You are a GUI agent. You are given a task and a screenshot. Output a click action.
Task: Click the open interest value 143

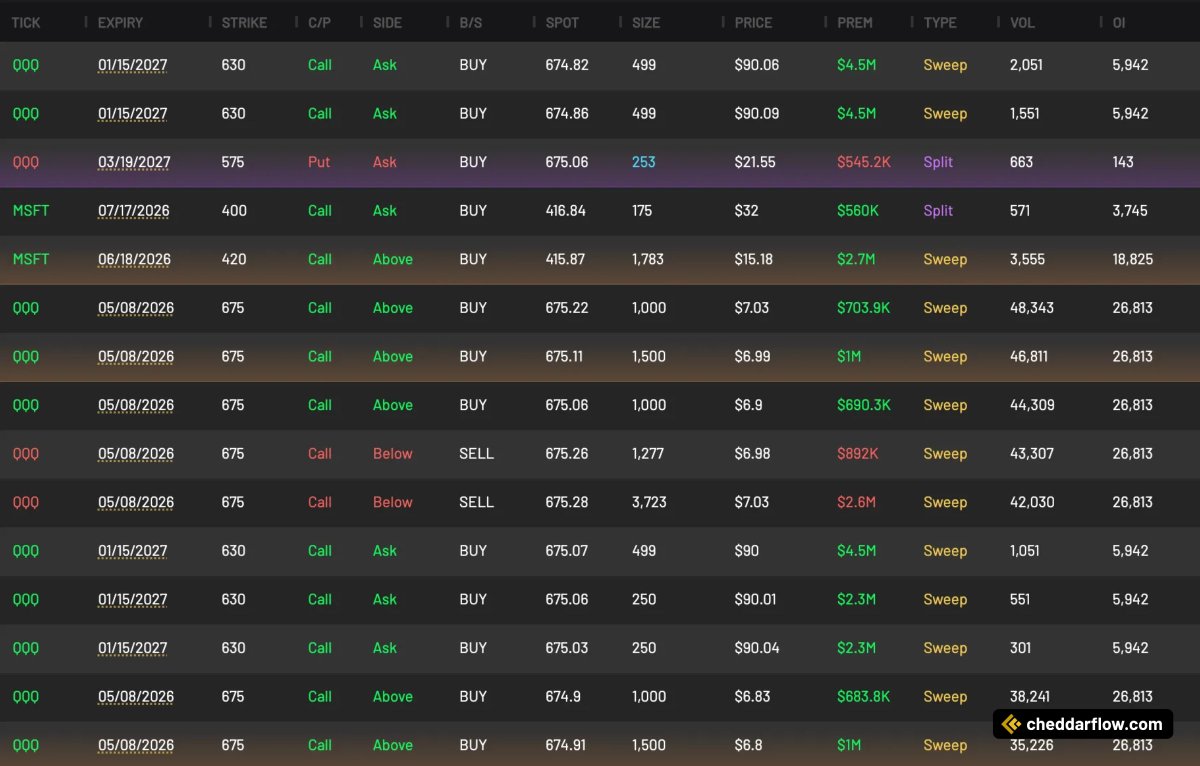click(x=1123, y=162)
